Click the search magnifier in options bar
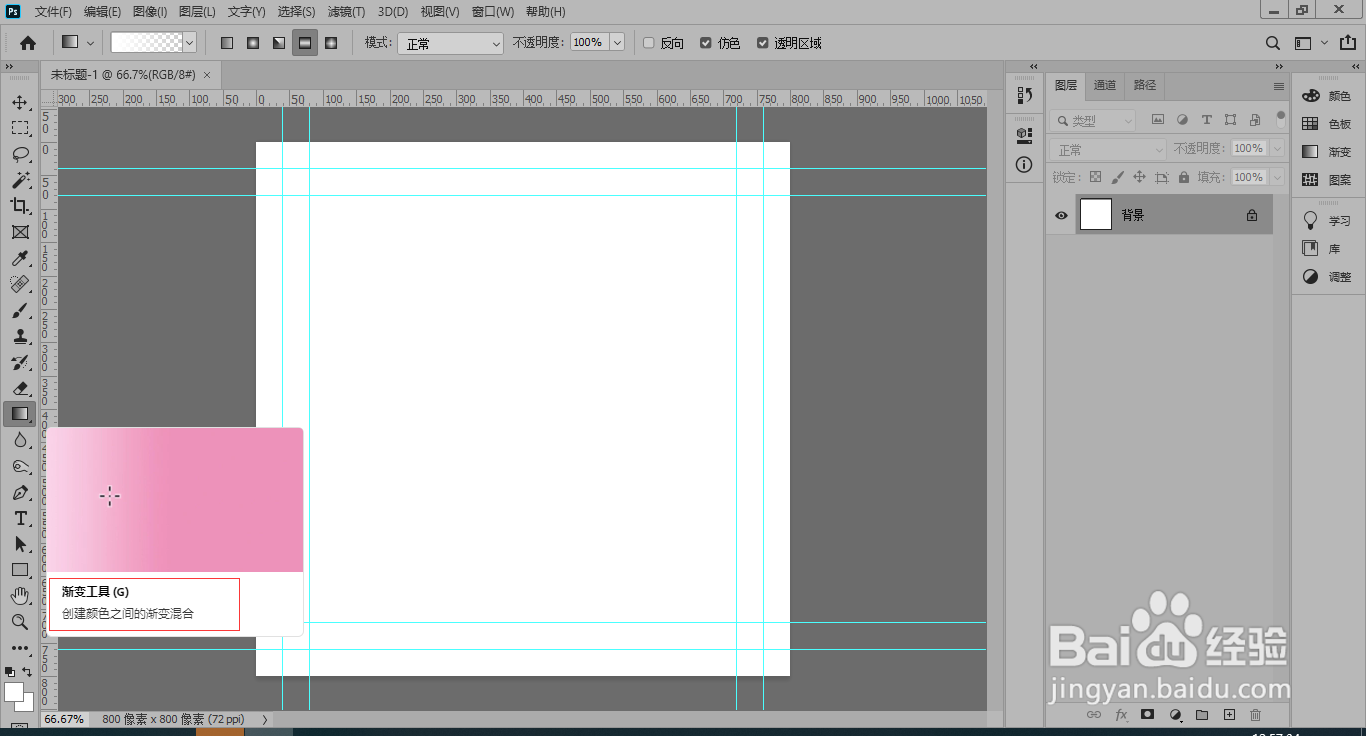1366x736 pixels. (1272, 43)
